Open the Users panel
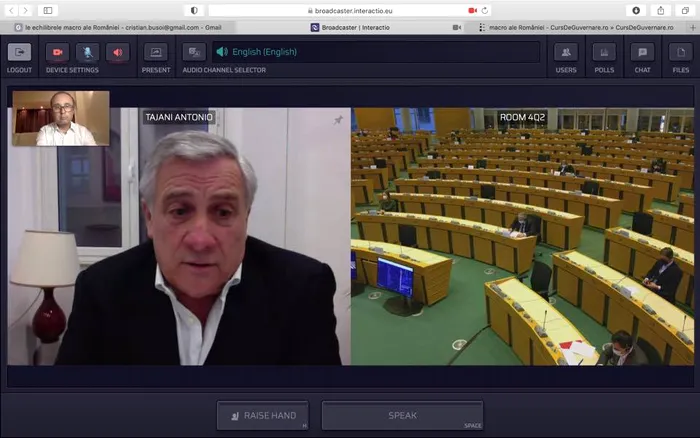Viewport: 700px width, 438px height. [566, 52]
